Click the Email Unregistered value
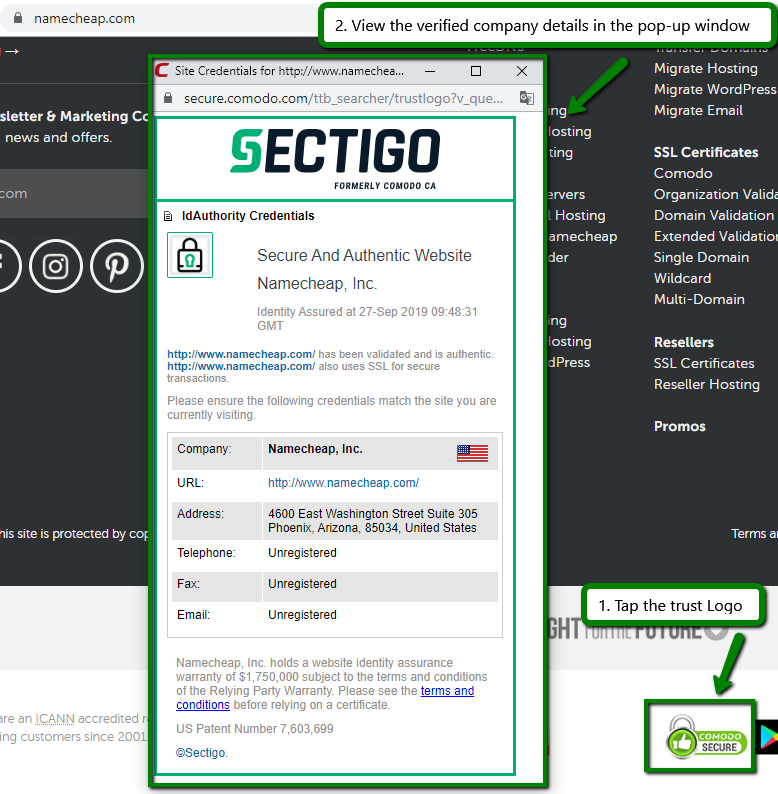The image size is (778, 794). click(x=302, y=615)
